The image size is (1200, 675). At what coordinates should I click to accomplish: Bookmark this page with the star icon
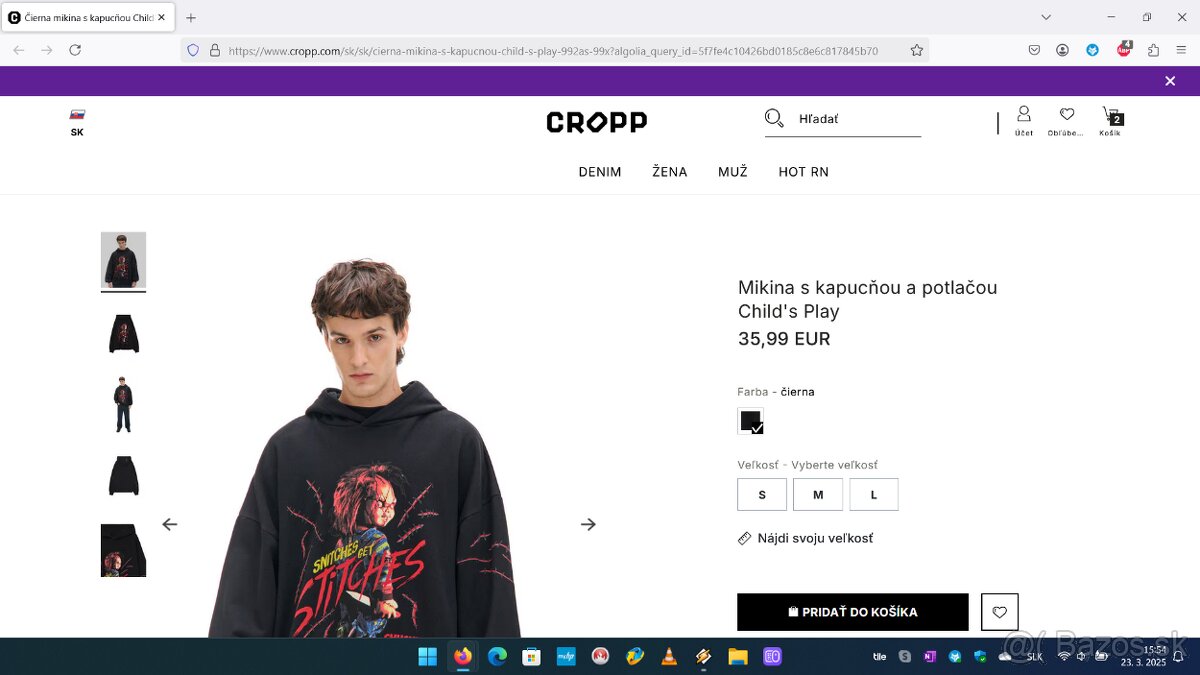tap(916, 50)
